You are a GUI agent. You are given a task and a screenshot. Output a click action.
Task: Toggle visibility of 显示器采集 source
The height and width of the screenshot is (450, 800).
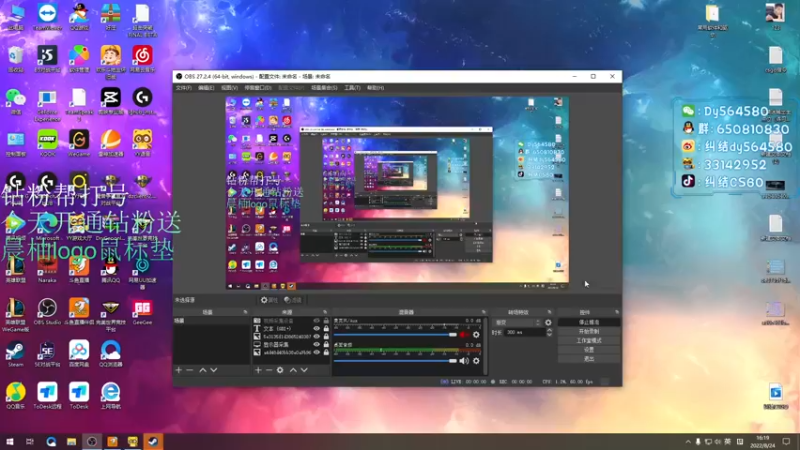click(x=317, y=344)
